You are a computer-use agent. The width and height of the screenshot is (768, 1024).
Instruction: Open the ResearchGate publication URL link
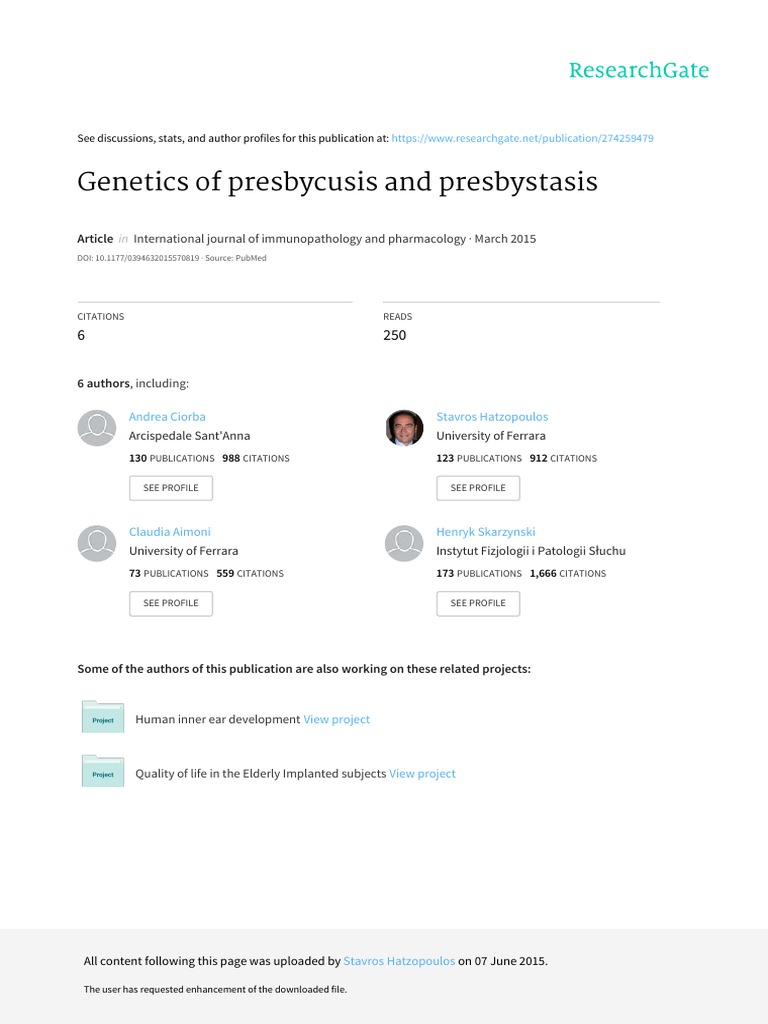click(523, 138)
